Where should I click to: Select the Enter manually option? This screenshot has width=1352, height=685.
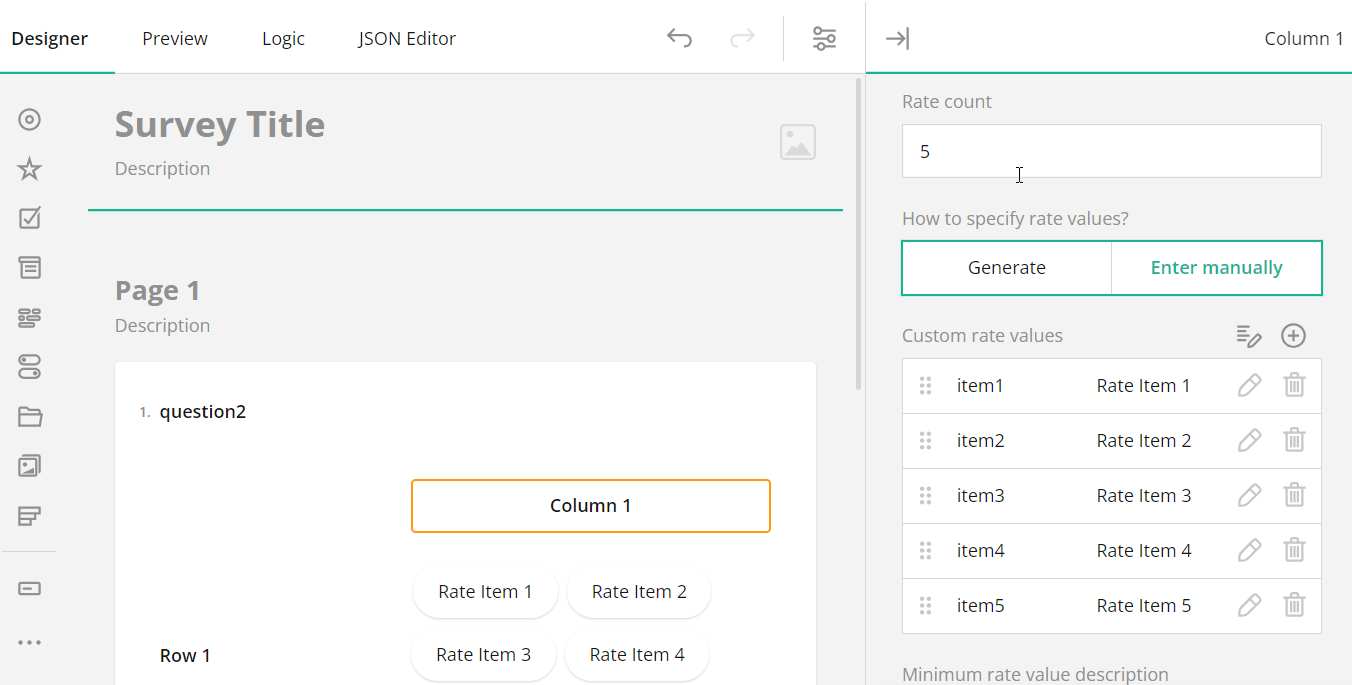pos(1216,267)
